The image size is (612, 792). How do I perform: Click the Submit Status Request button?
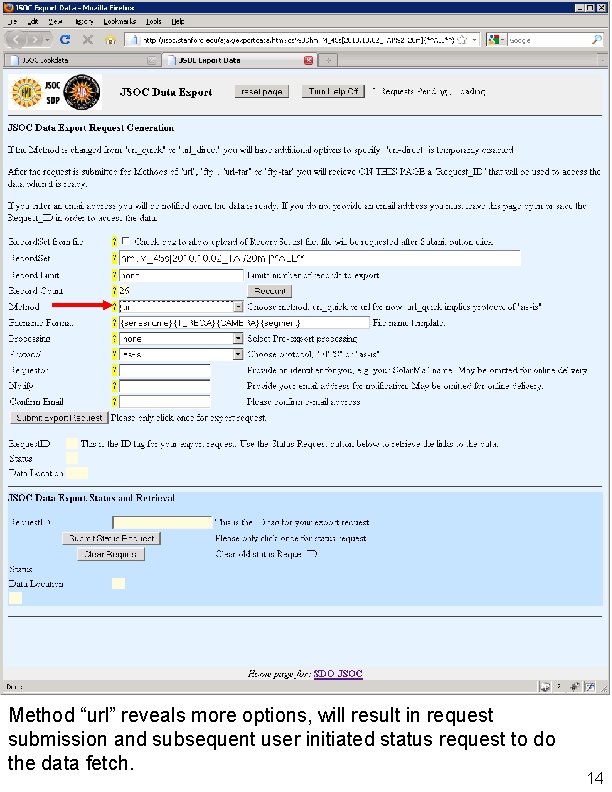[112, 538]
